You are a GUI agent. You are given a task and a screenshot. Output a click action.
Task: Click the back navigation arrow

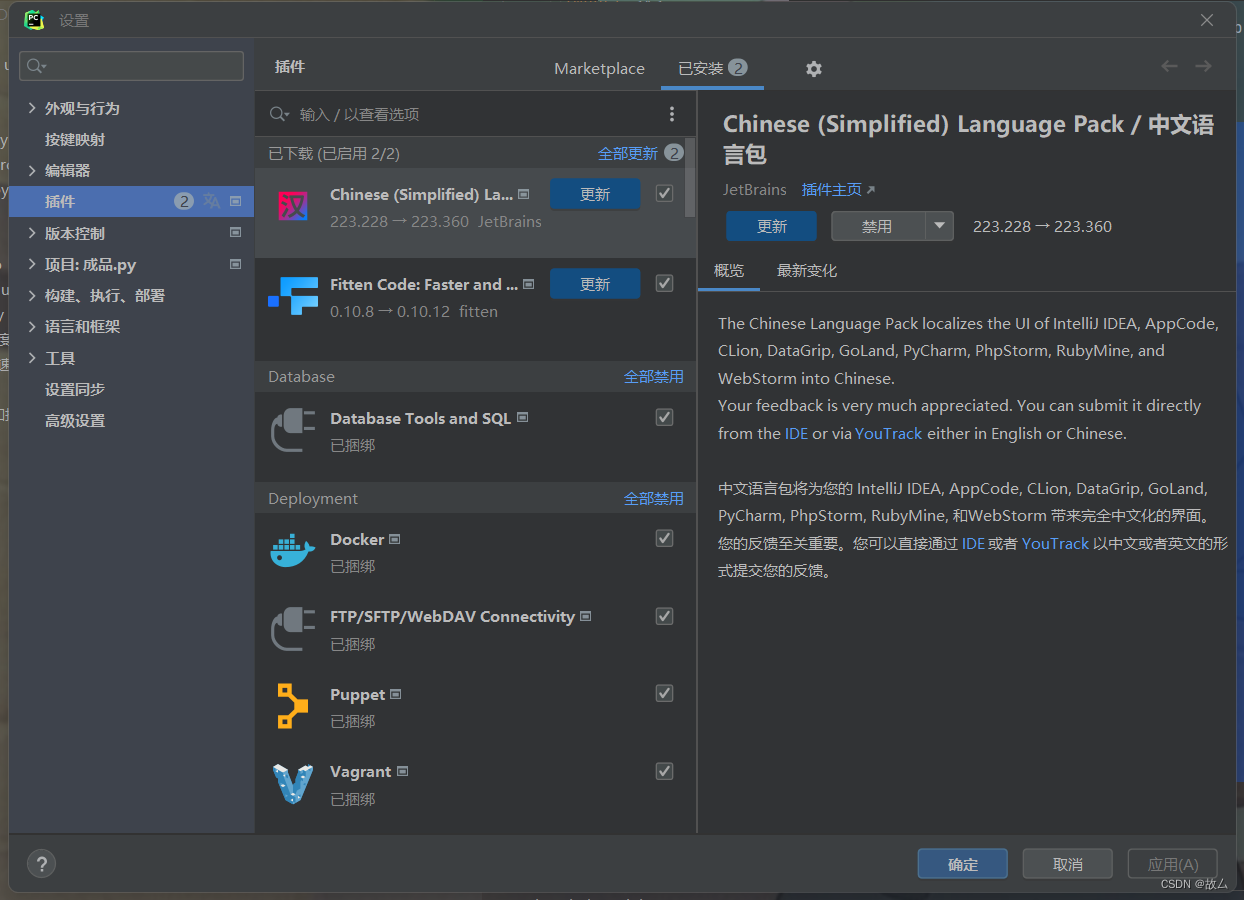tap(1169, 66)
